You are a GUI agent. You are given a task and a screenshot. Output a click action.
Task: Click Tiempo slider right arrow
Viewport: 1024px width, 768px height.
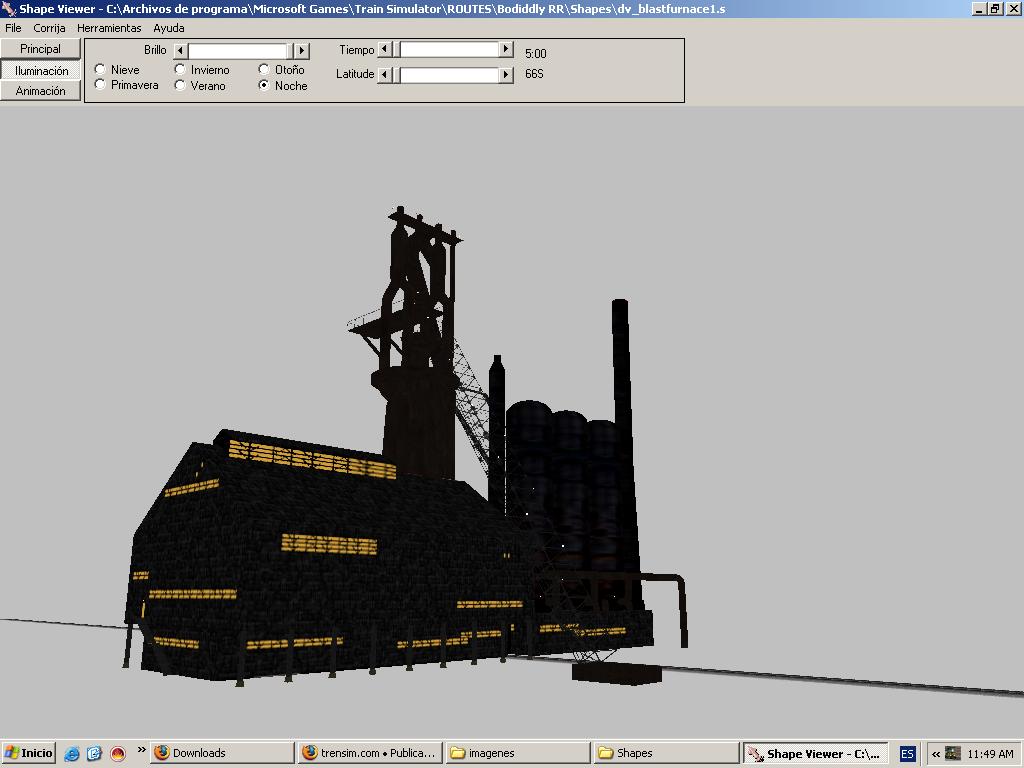[506, 49]
